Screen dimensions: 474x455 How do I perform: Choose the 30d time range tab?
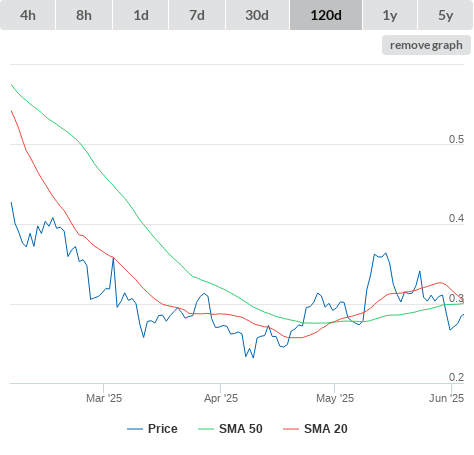(x=257, y=15)
